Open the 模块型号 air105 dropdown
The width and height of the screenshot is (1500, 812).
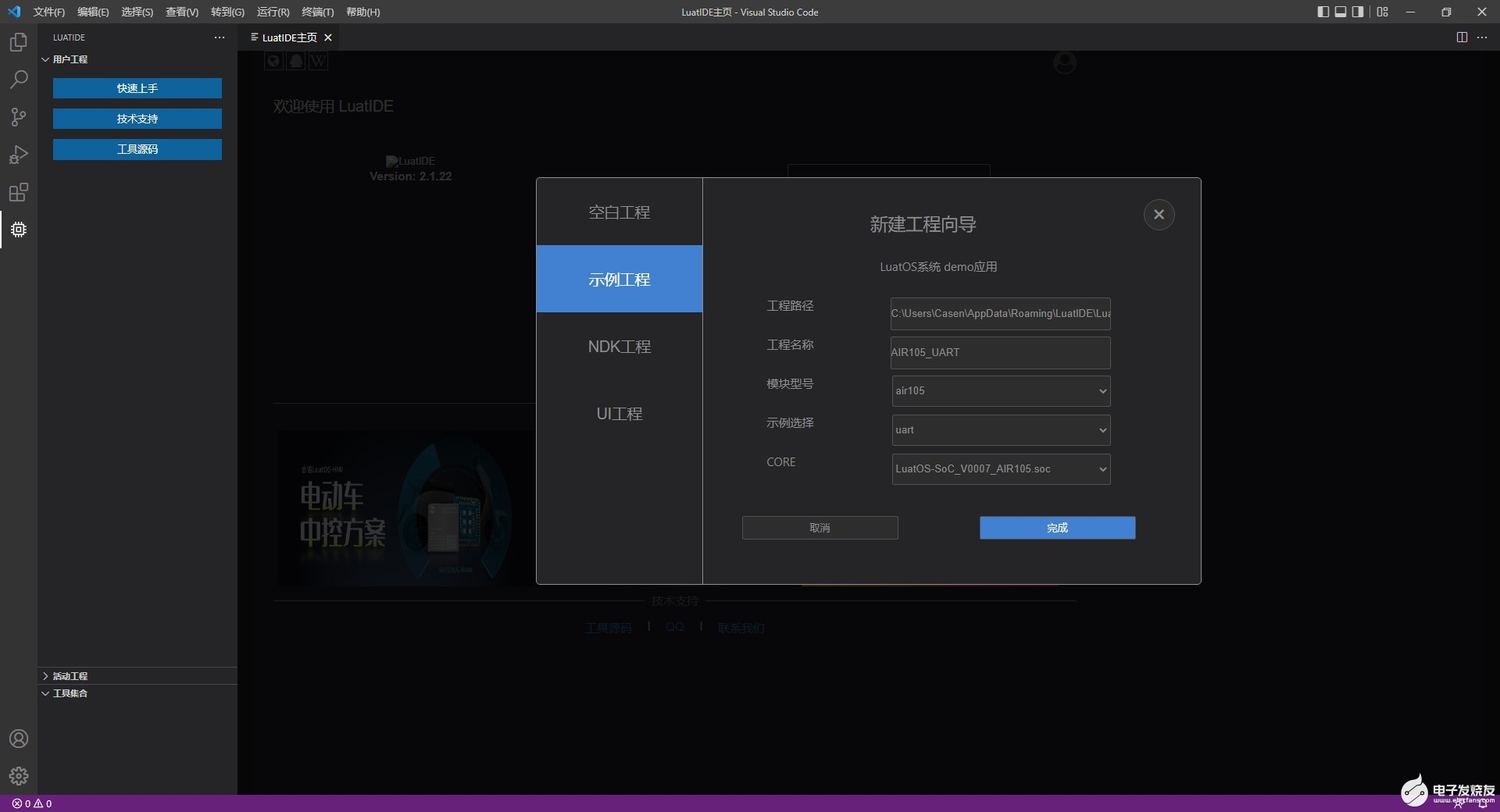[x=1001, y=391]
